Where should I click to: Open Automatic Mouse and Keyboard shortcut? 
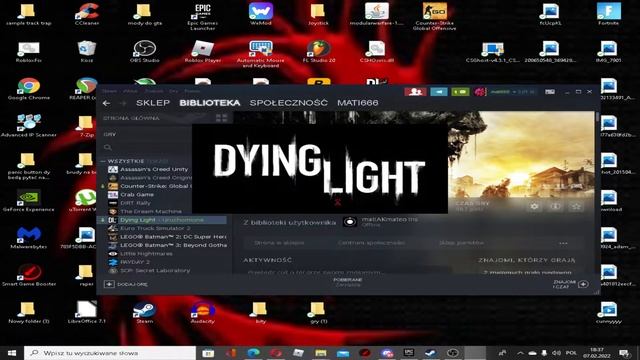click(261, 54)
